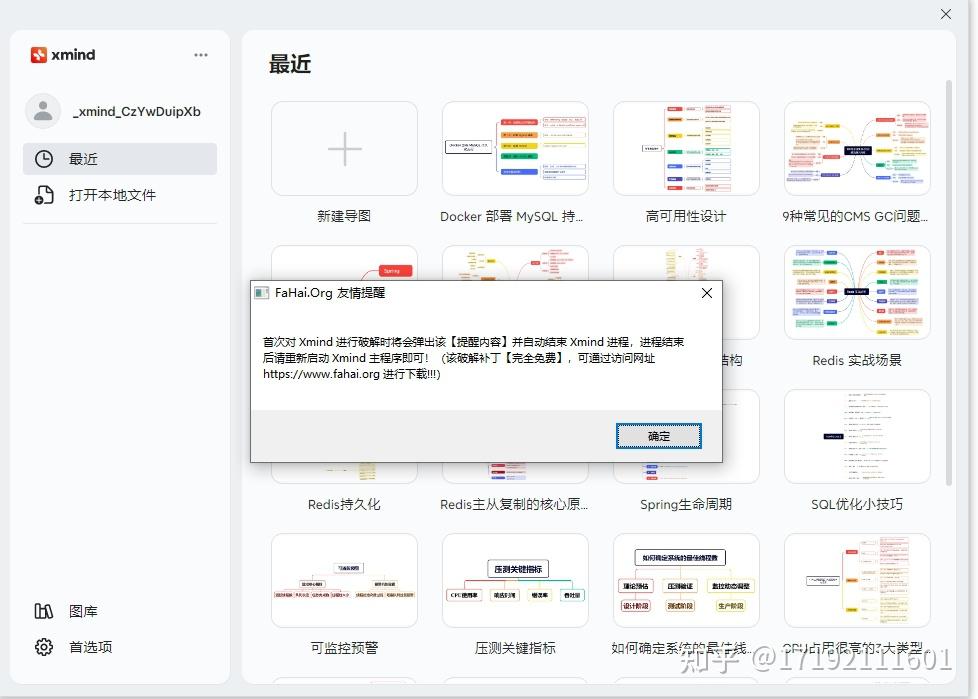Open the SQL优化小技巧 thumbnail

pyautogui.click(x=857, y=436)
